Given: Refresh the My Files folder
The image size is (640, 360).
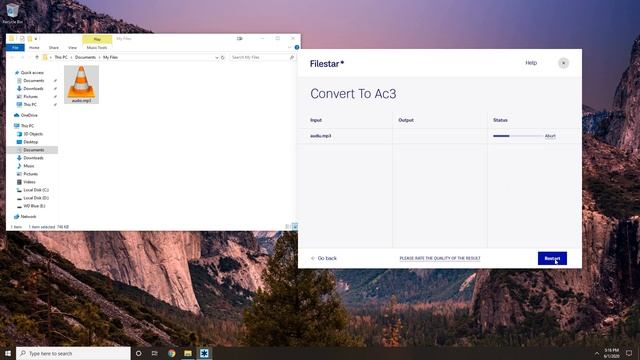Looking at the screenshot, I should (x=223, y=58).
